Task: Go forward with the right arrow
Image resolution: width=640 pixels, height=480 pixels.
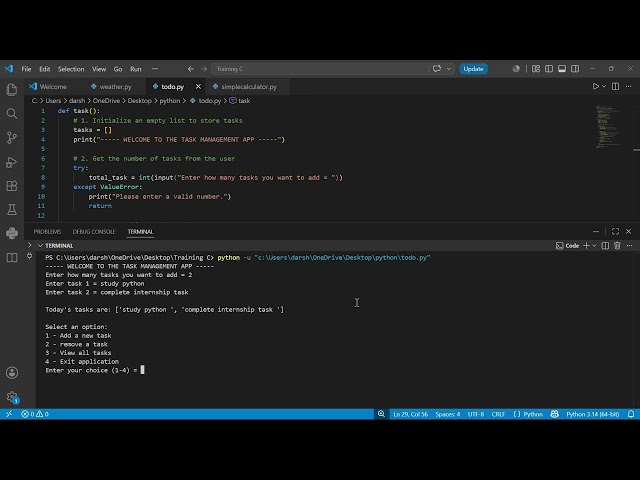Action: click(x=204, y=69)
